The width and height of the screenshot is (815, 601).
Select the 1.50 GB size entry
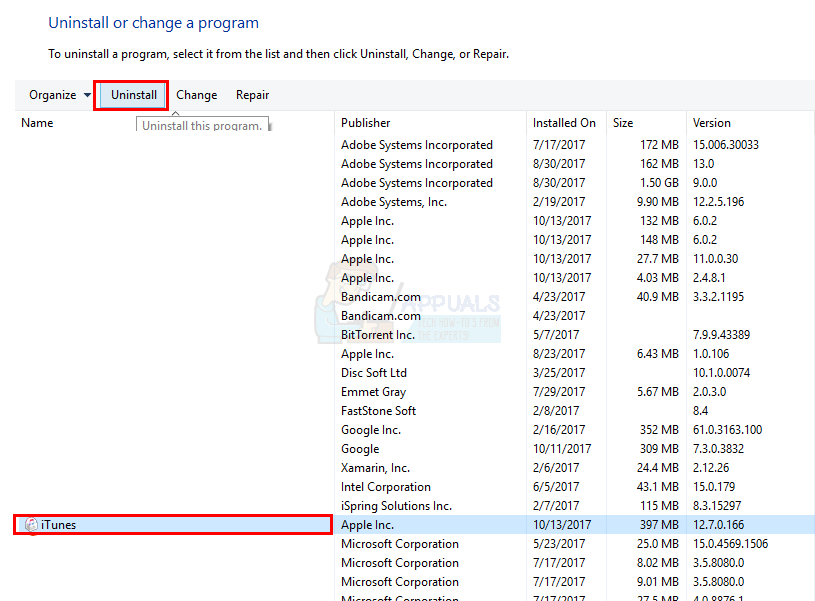(x=659, y=183)
